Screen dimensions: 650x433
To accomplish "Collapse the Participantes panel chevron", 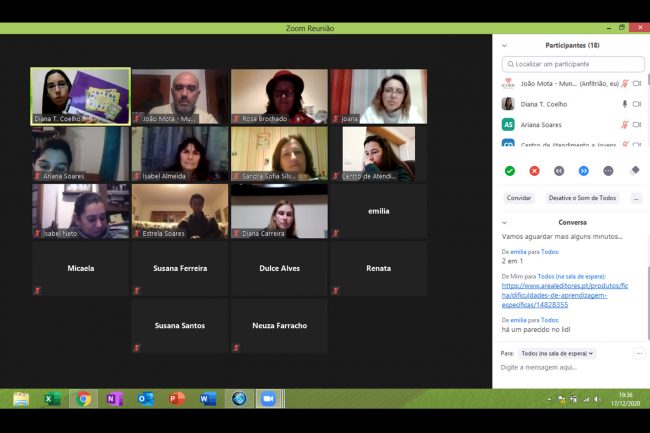I will (504, 46).
